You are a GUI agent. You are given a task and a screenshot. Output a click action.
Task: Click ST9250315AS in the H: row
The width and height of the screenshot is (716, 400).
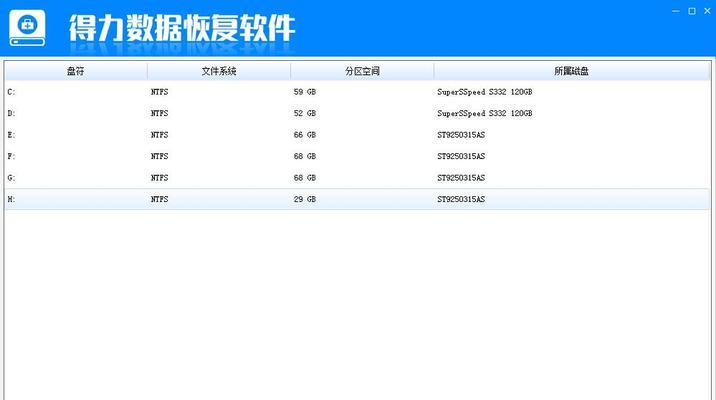pyautogui.click(x=461, y=199)
